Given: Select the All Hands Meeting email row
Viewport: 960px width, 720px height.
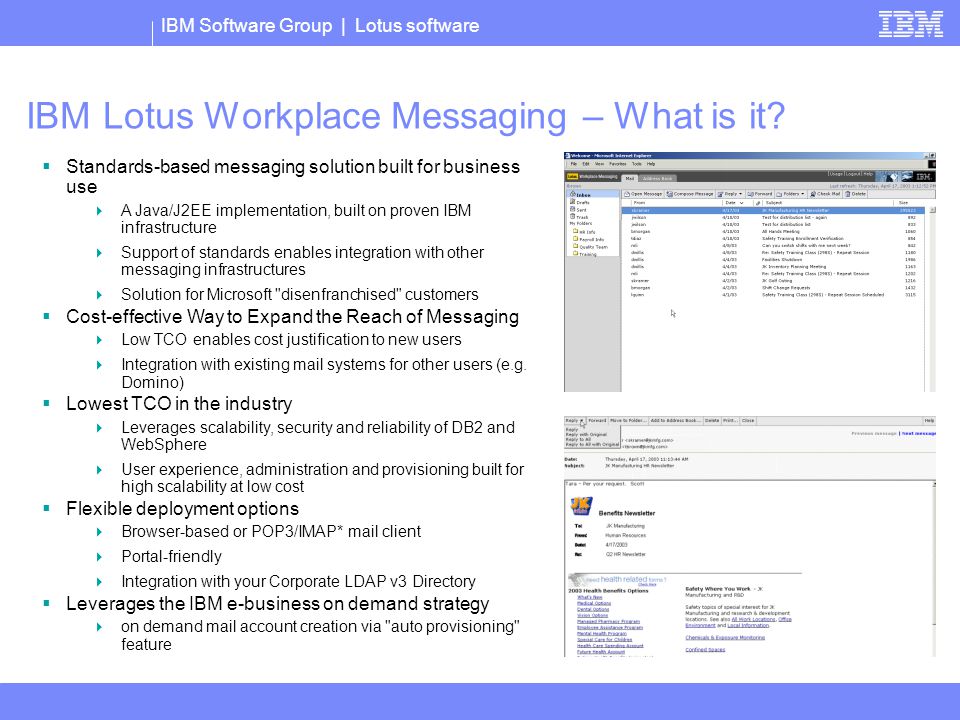Looking at the screenshot, I should [774, 231].
